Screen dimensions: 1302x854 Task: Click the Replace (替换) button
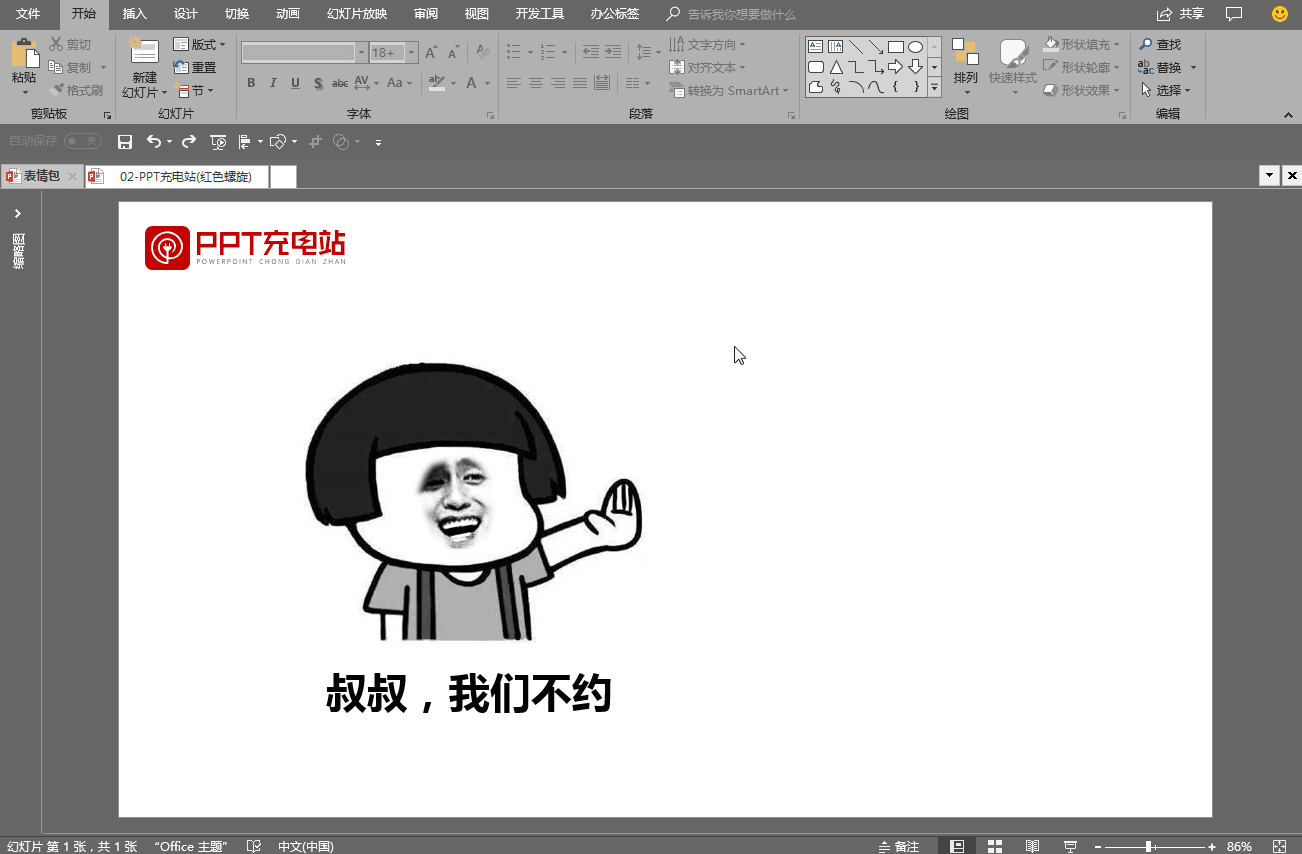pyautogui.click(x=1167, y=67)
